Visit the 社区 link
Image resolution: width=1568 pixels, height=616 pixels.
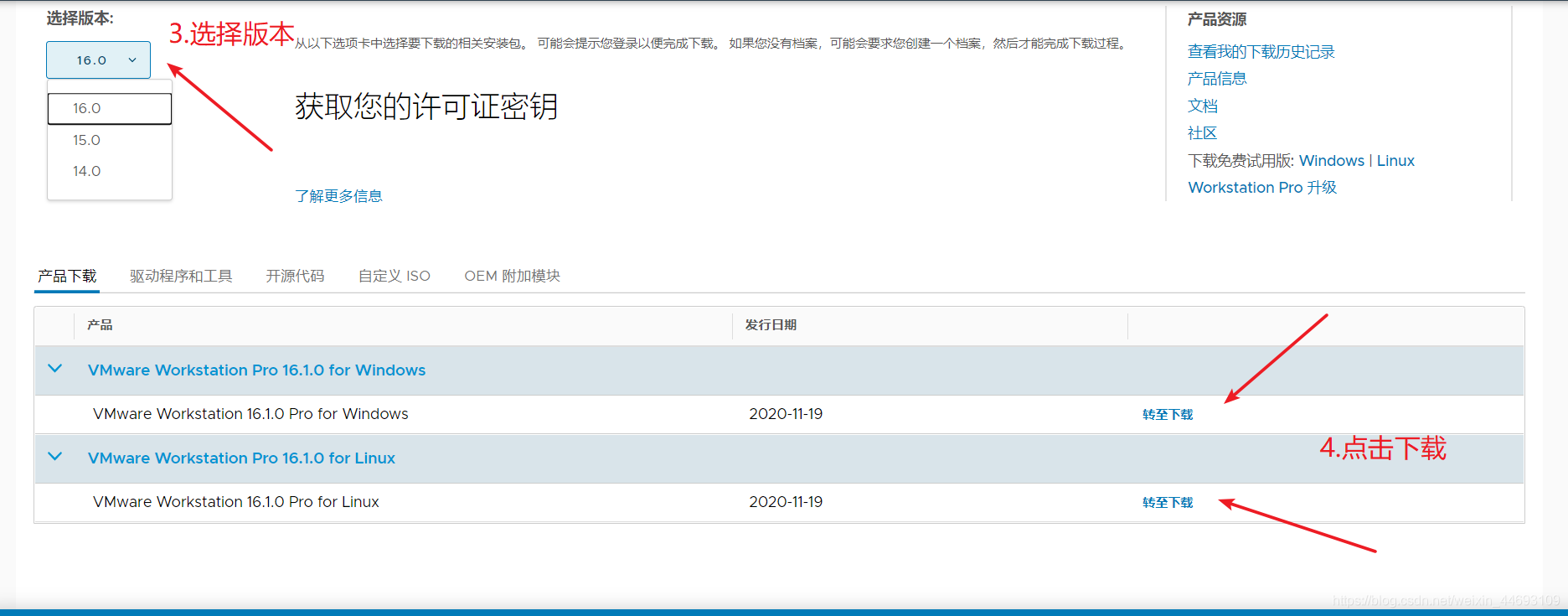coord(1203,133)
